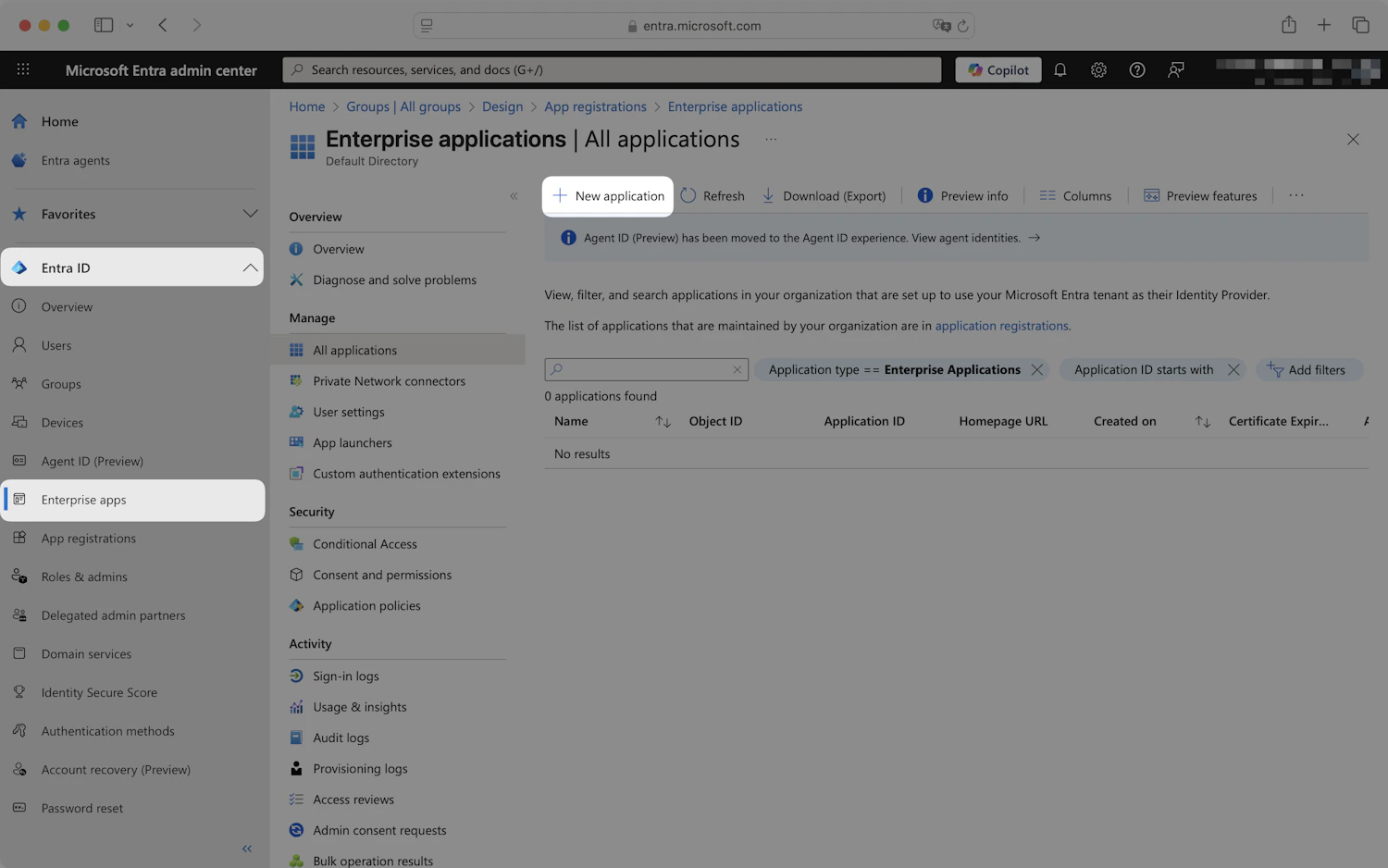Screen dimensions: 1388x868
Task: Launch Copilot from the header
Action: [998, 69]
